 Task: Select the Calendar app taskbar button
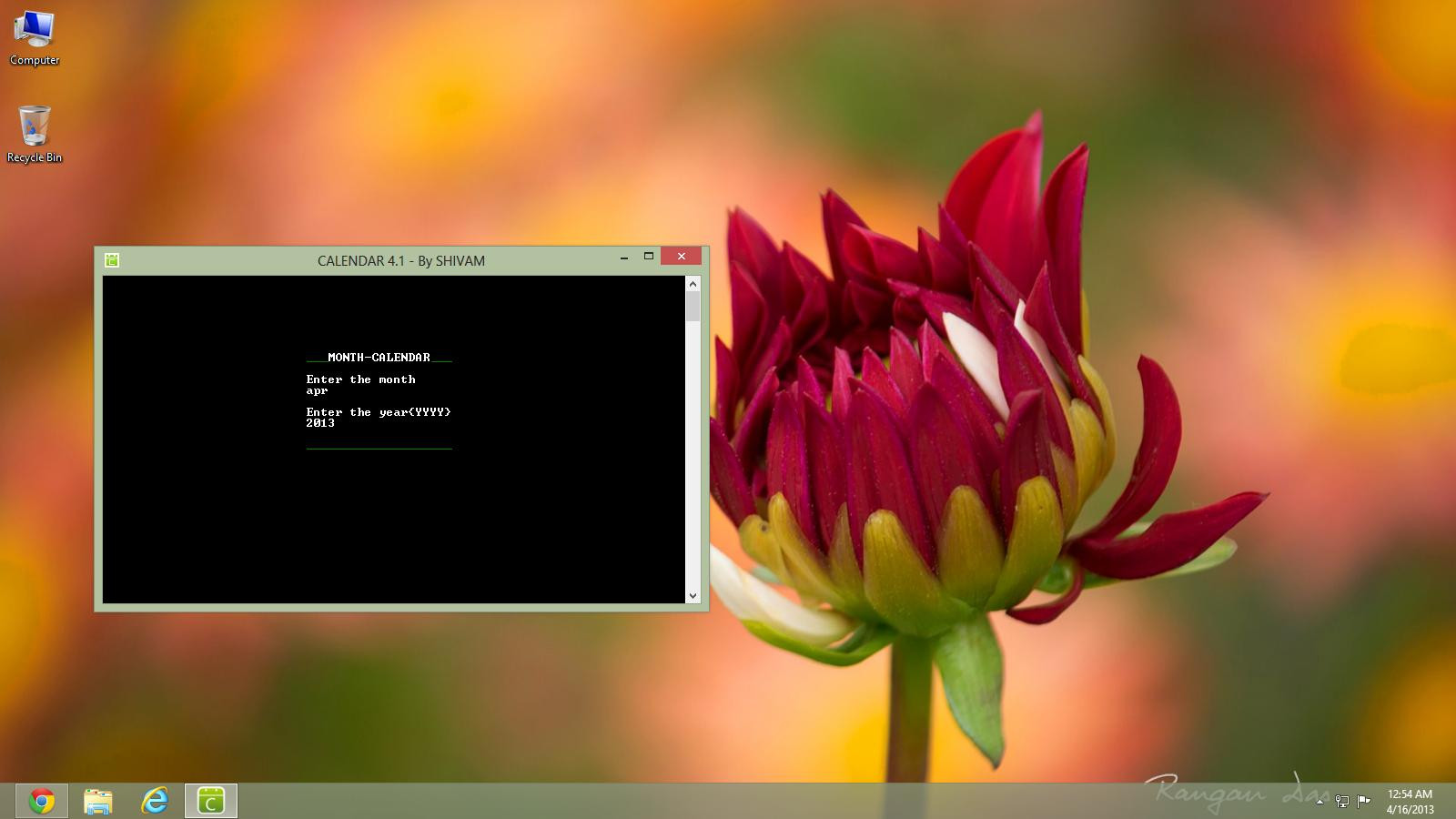coord(211,801)
